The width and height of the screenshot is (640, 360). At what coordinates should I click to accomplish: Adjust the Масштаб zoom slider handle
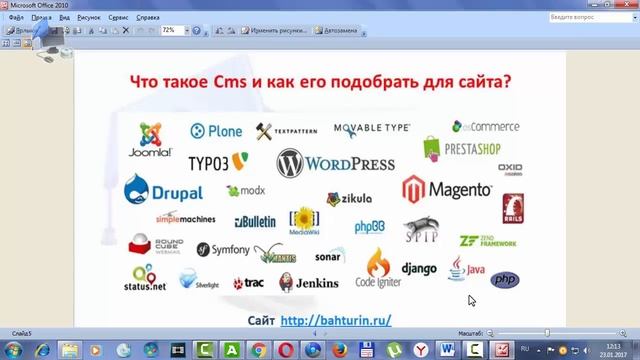547,333
